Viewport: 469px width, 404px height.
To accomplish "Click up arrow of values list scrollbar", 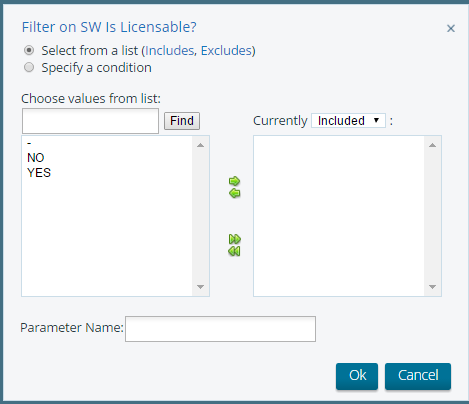I will (200, 145).
